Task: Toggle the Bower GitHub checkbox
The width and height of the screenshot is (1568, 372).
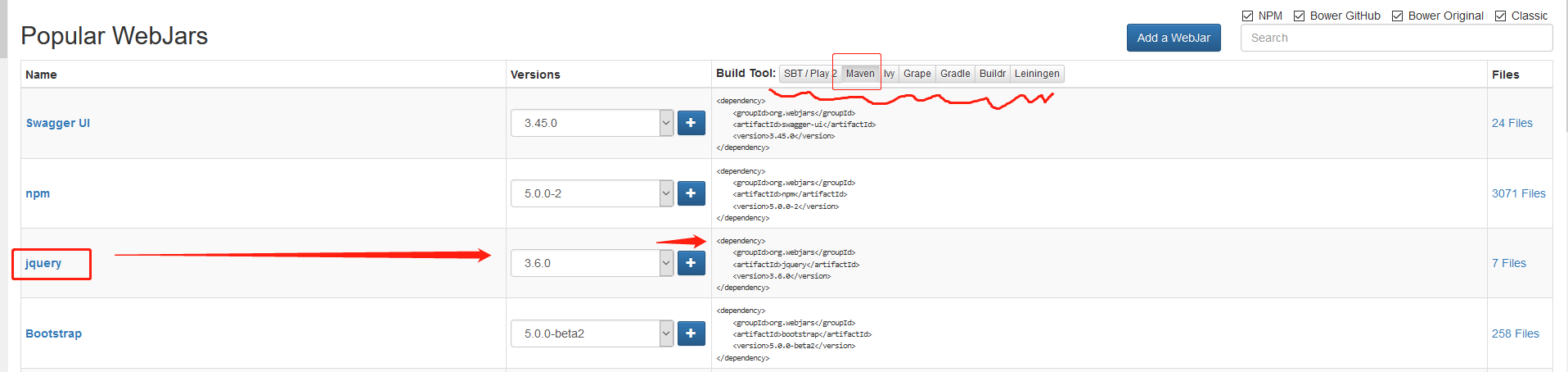Action: coord(1300,16)
